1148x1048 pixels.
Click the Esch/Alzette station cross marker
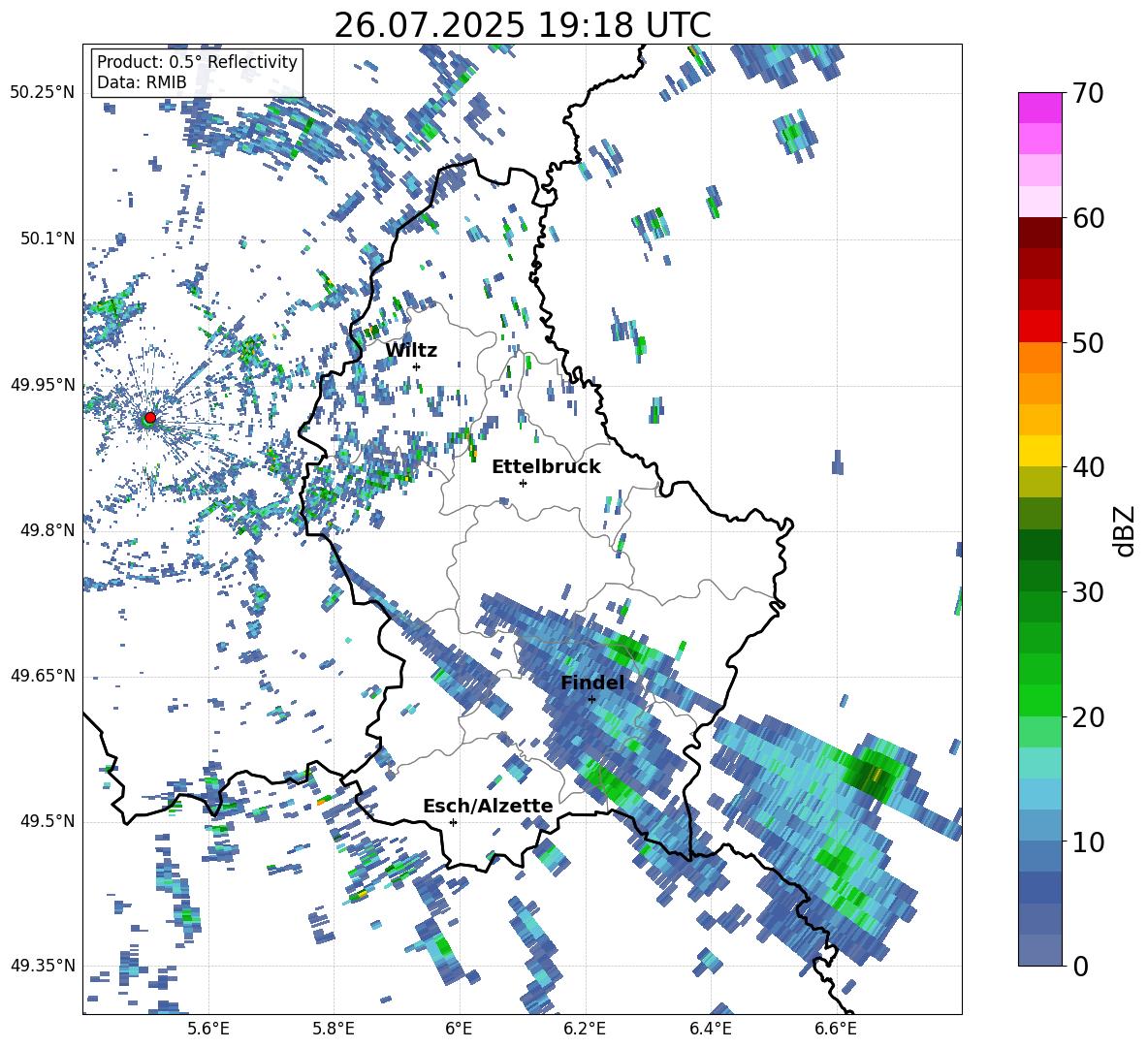click(x=453, y=822)
